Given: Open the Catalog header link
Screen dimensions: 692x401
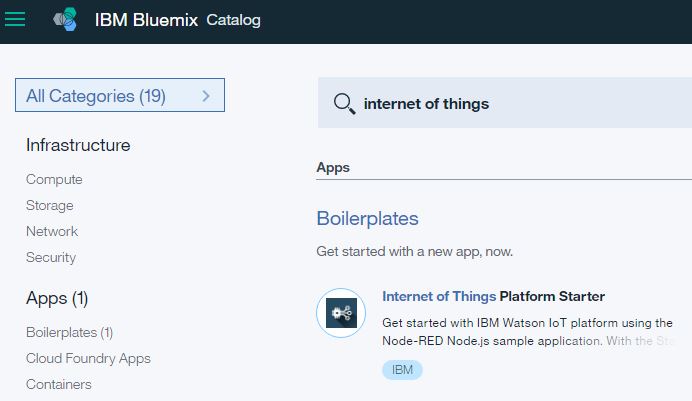Looking at the screenshot, I should (233, 20).
